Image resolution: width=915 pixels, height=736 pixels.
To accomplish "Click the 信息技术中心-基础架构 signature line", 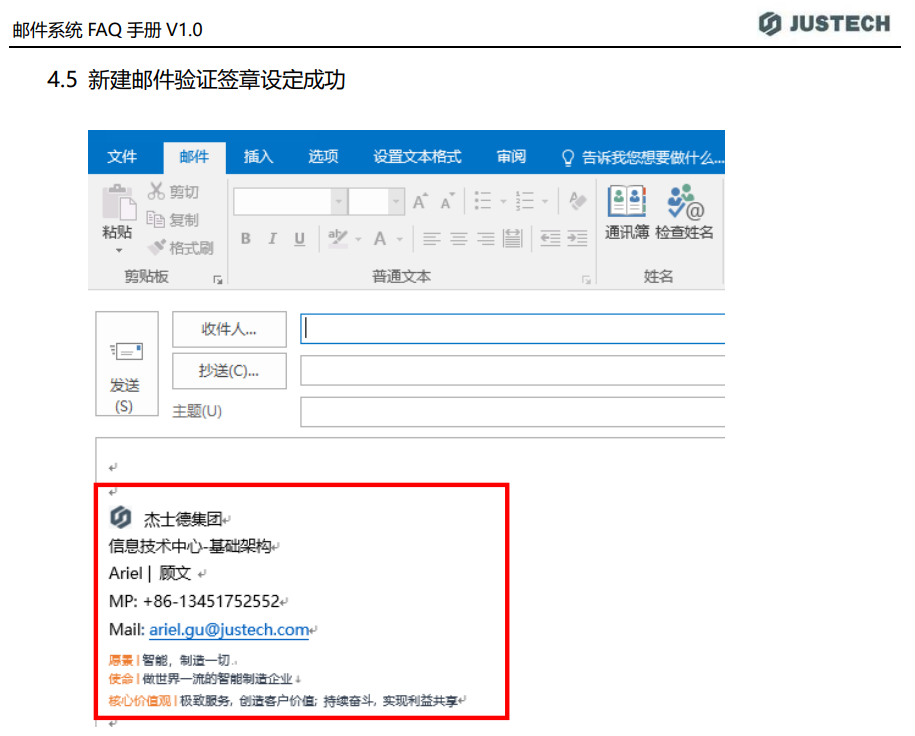I will pyautogui.click(x=190, y=546).
